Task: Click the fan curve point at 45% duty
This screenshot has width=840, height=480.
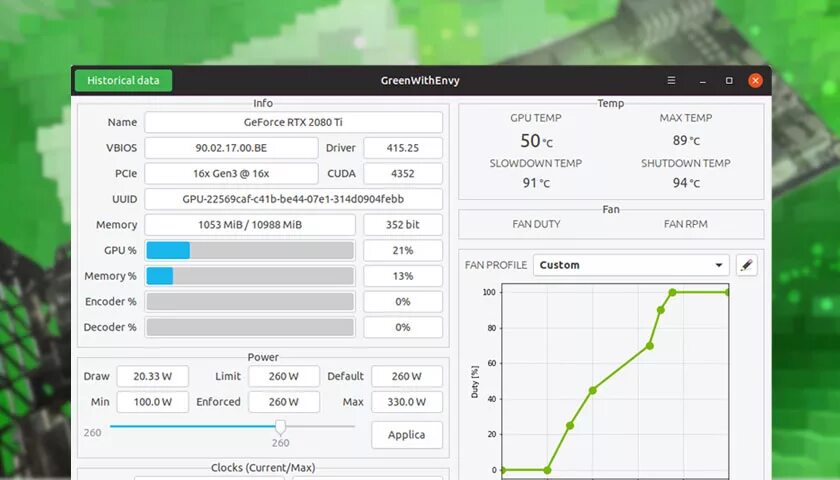Action: click(592, 391)
